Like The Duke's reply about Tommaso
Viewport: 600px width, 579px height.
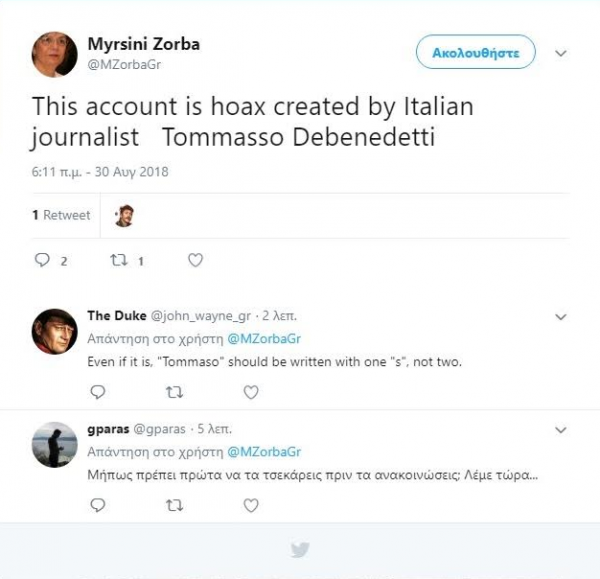click(x=251, y=392)
